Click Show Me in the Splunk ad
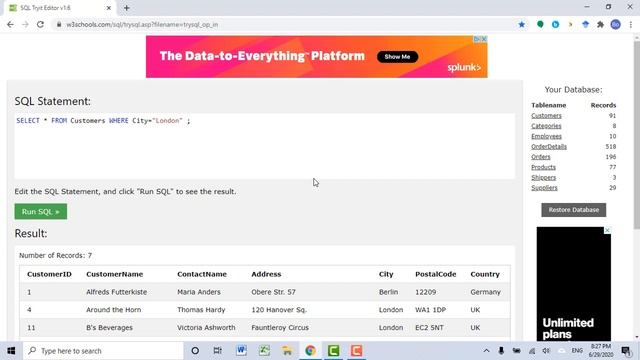 [x=397, y=57]
